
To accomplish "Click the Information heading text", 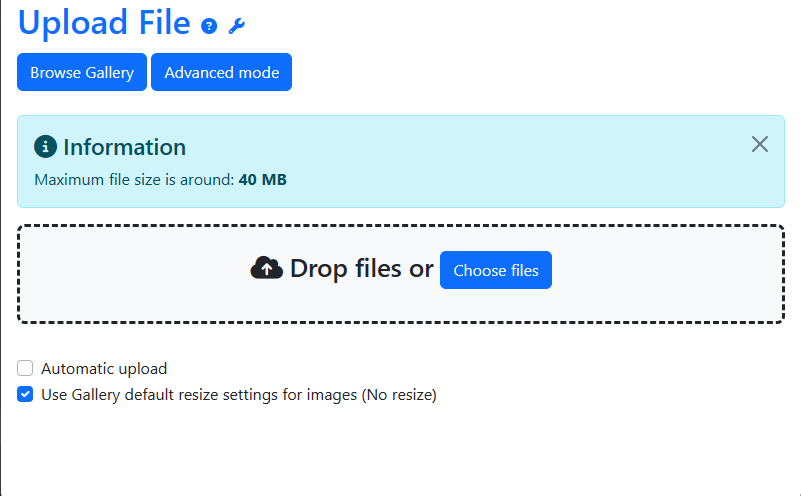I will point(124,147).
